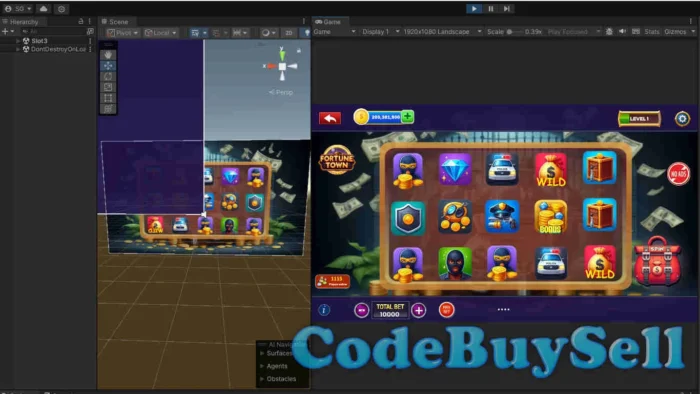Screen dimensions: 700x394
Task: Click the Frame Debugger bug icon
Action: [x=609, y=32]
